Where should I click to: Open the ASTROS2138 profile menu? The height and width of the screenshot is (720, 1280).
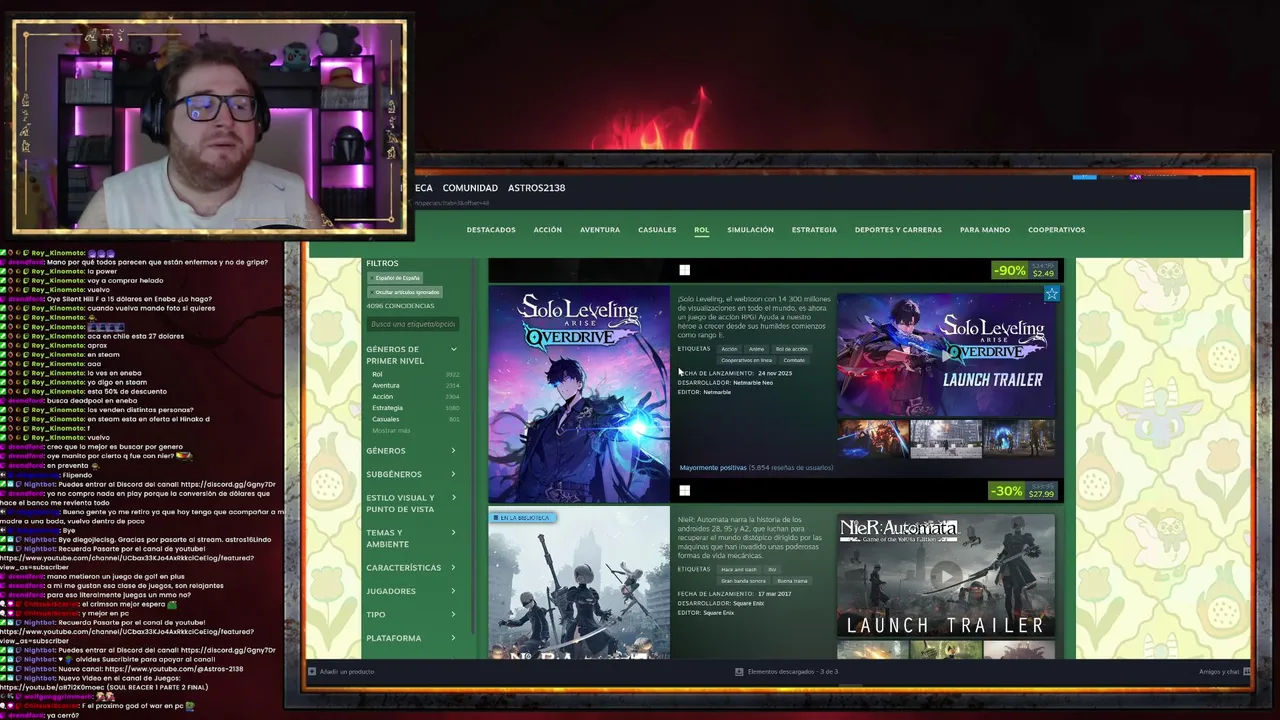(536, 188)
